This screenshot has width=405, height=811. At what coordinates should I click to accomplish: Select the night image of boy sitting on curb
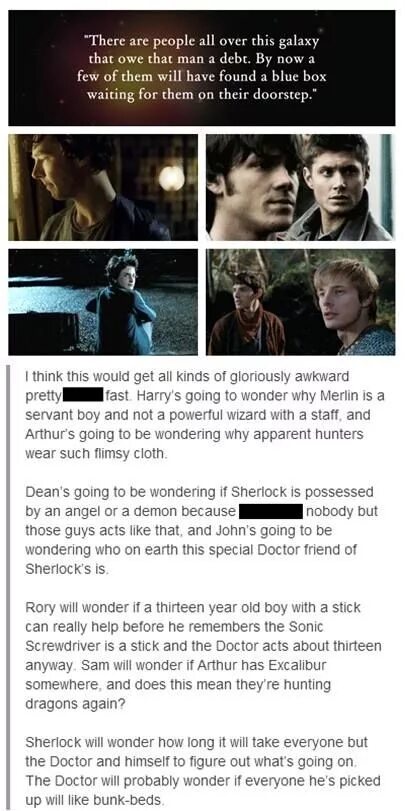click(103, 302)
